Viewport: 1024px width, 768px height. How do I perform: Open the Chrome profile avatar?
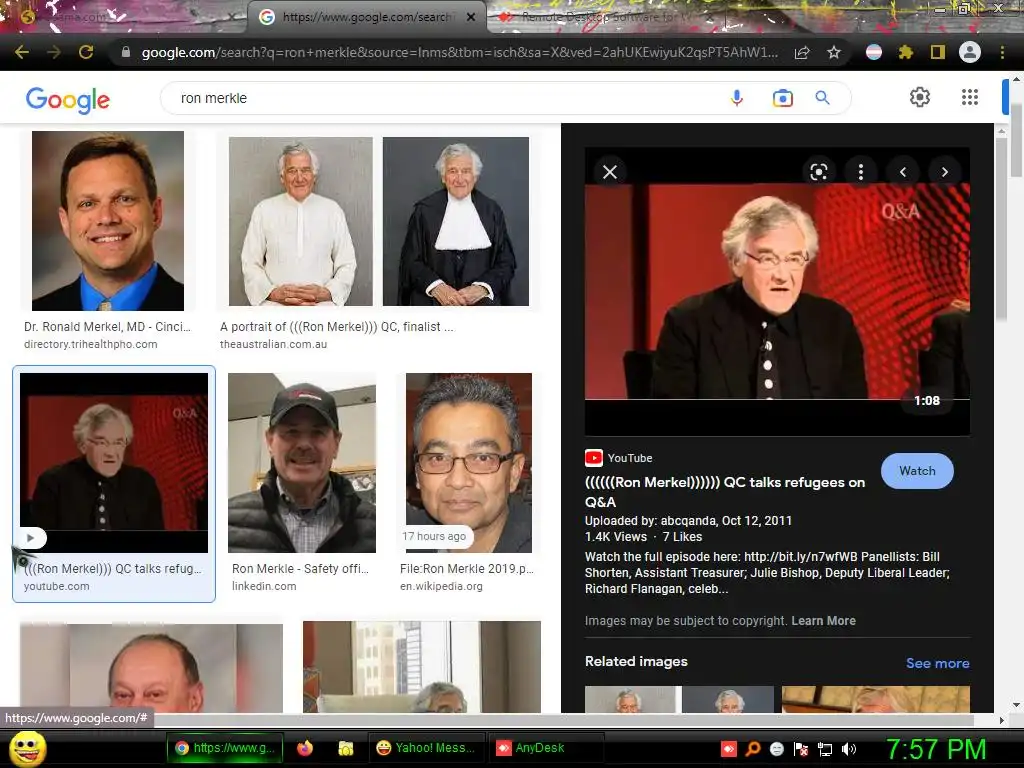(x=970, y=52)
